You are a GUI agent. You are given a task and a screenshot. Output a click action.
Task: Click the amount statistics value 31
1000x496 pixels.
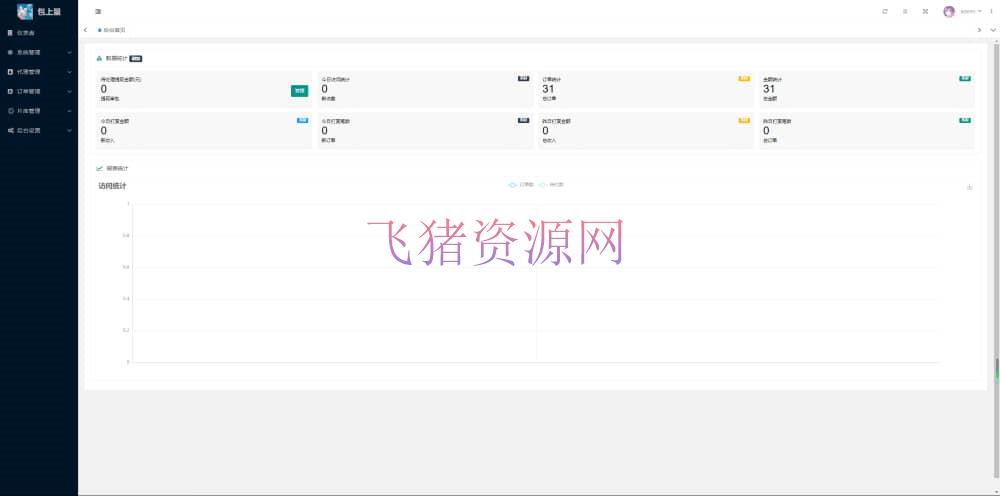coord(769,89)
